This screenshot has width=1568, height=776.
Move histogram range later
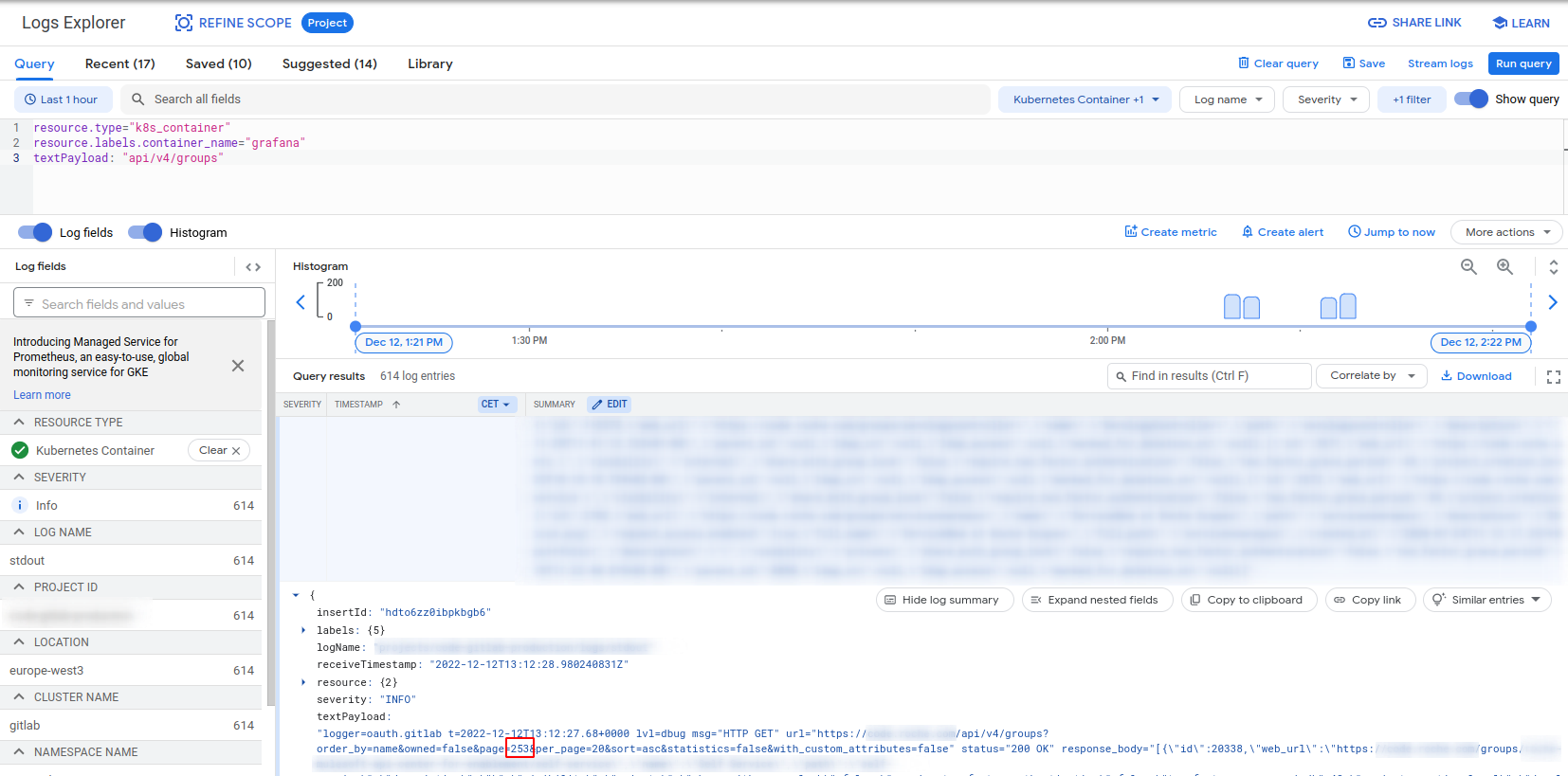click(x=1553, y=302)
